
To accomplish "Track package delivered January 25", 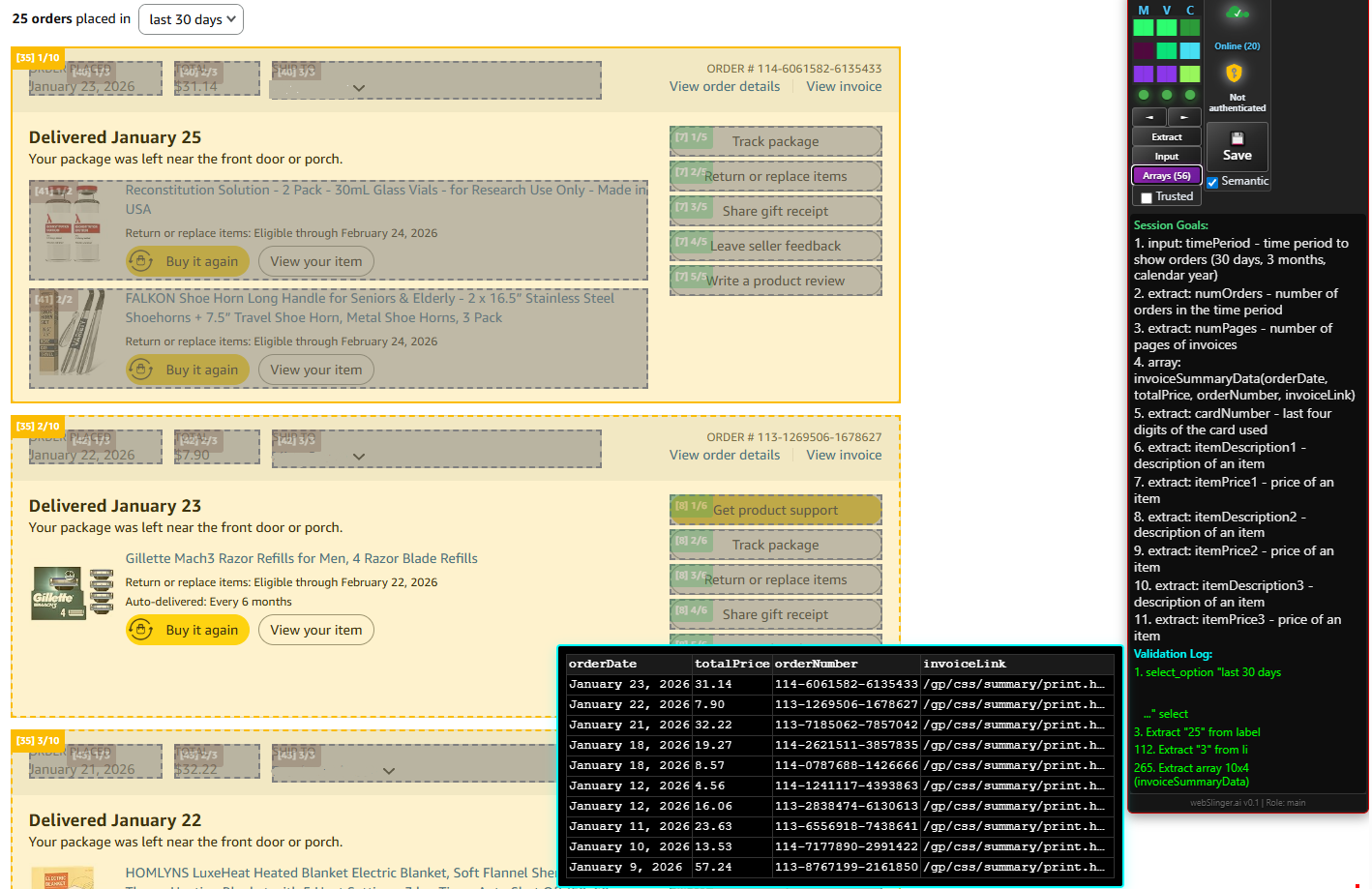I will [776, 141].
